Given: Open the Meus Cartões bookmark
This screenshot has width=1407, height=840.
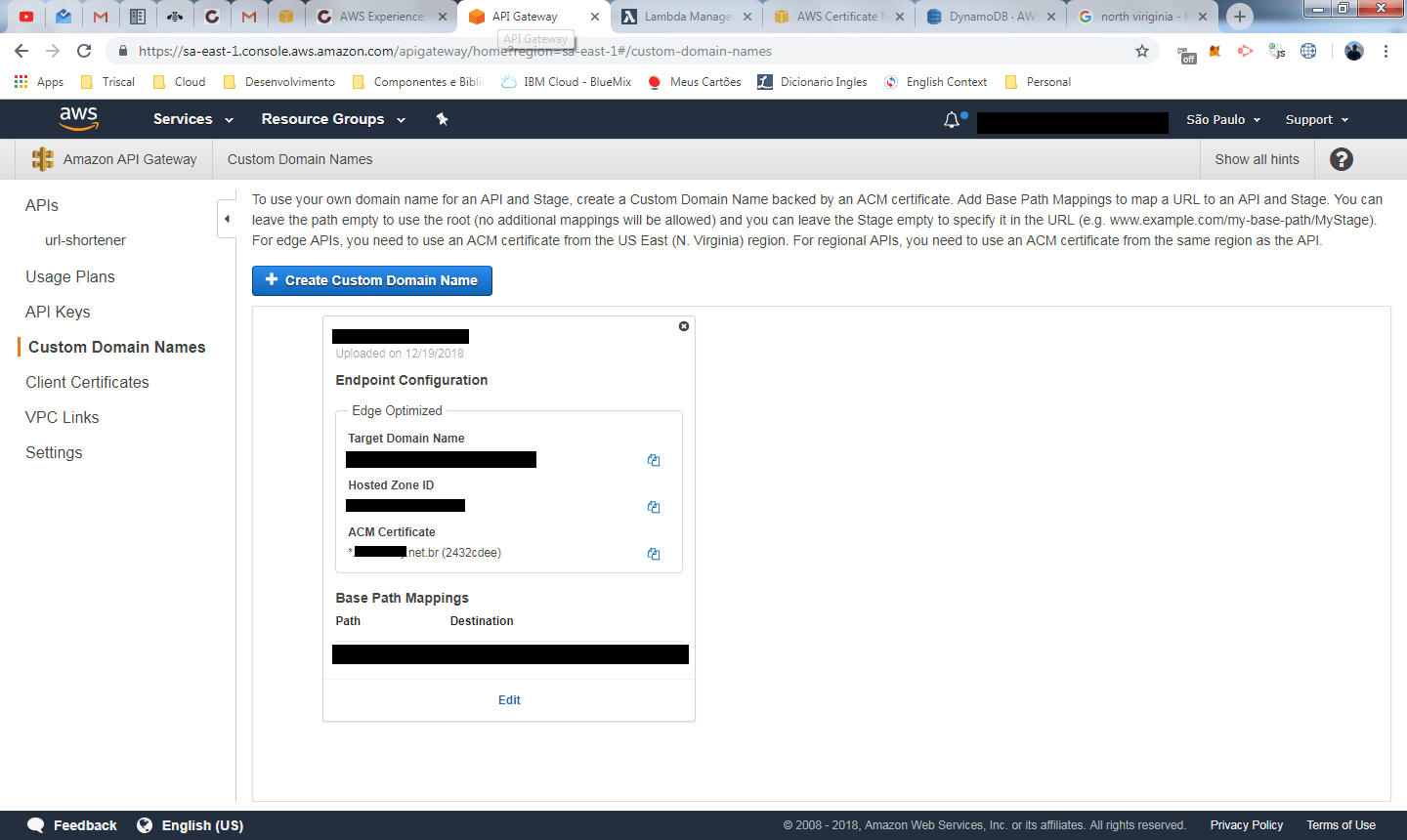Looking at the screenshot, I should pyautogui.click(x=695, y=82).
